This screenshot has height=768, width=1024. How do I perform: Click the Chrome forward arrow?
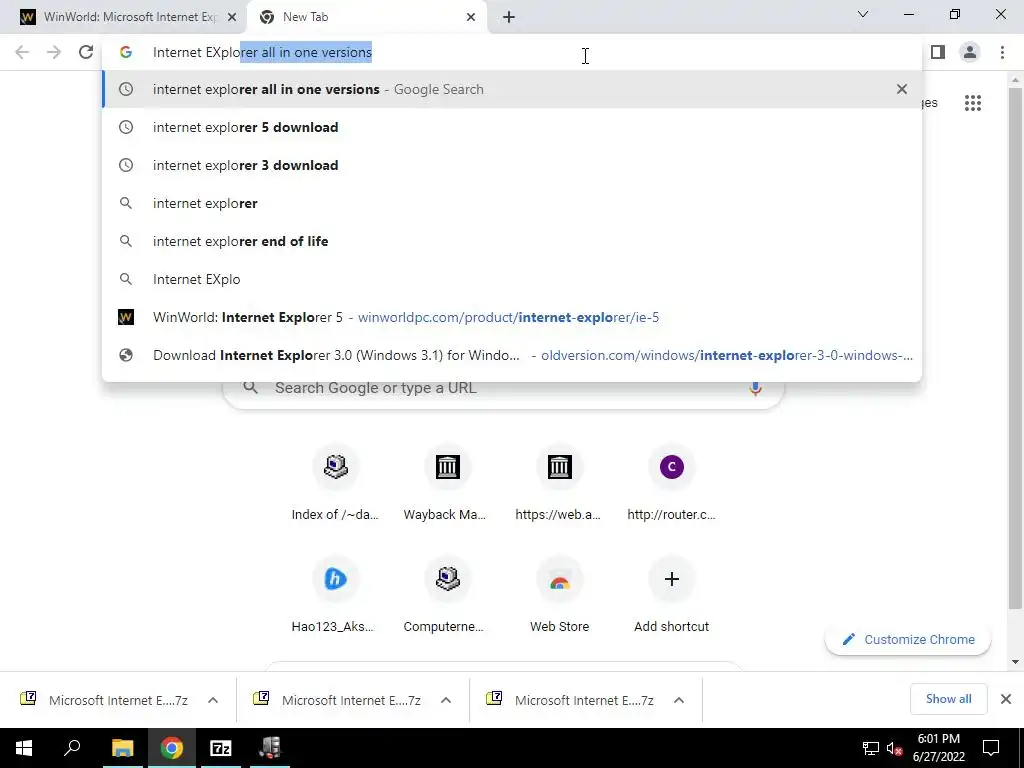54,52
